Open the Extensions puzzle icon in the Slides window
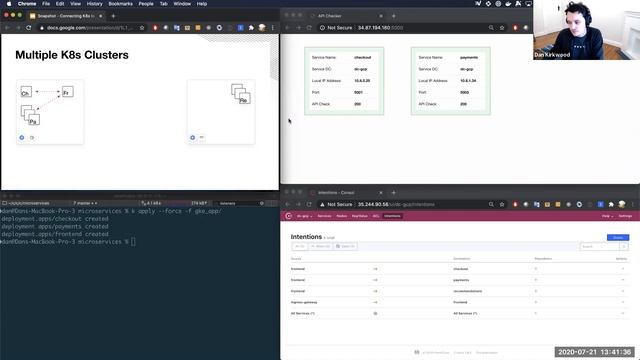Viewport: 640px width, 360px height. pyautogui.click(x=251, y=28)
